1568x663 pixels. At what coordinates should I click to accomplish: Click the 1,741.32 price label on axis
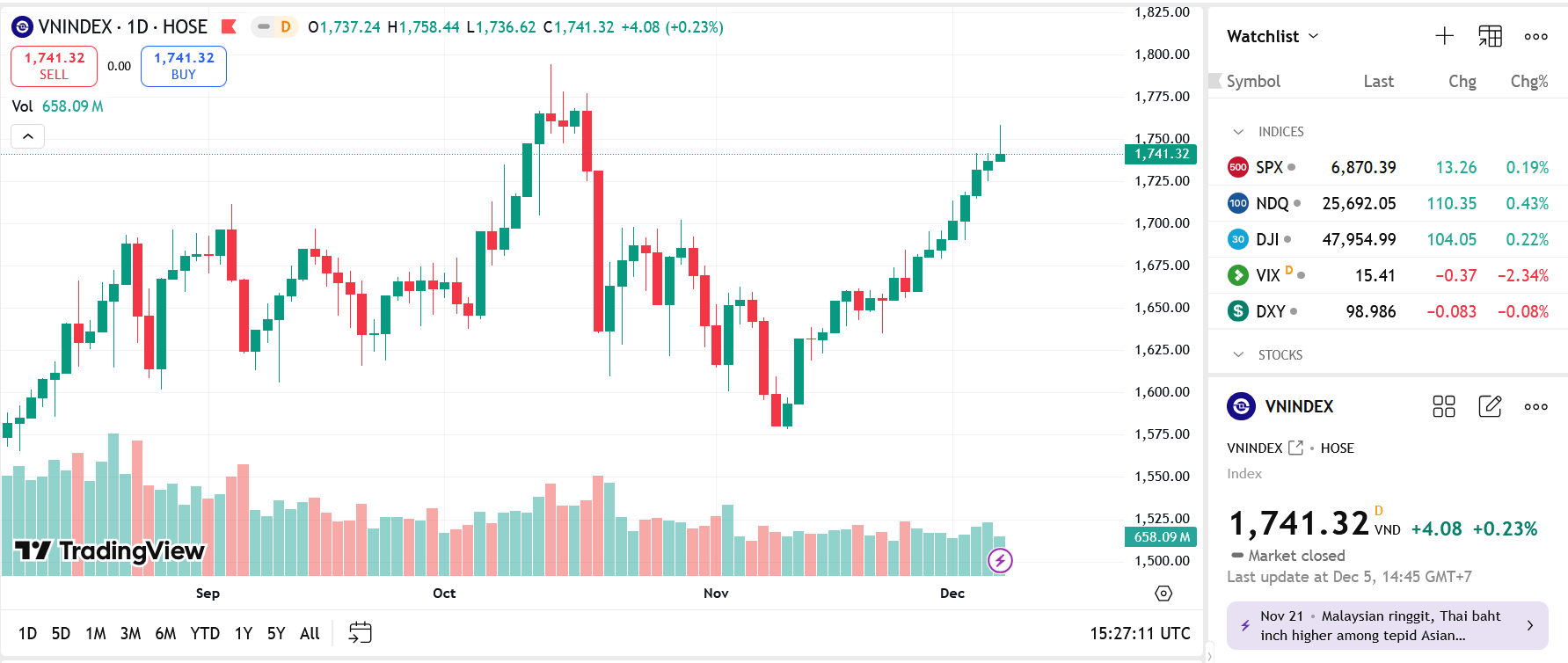click(x=1161, y=154)
